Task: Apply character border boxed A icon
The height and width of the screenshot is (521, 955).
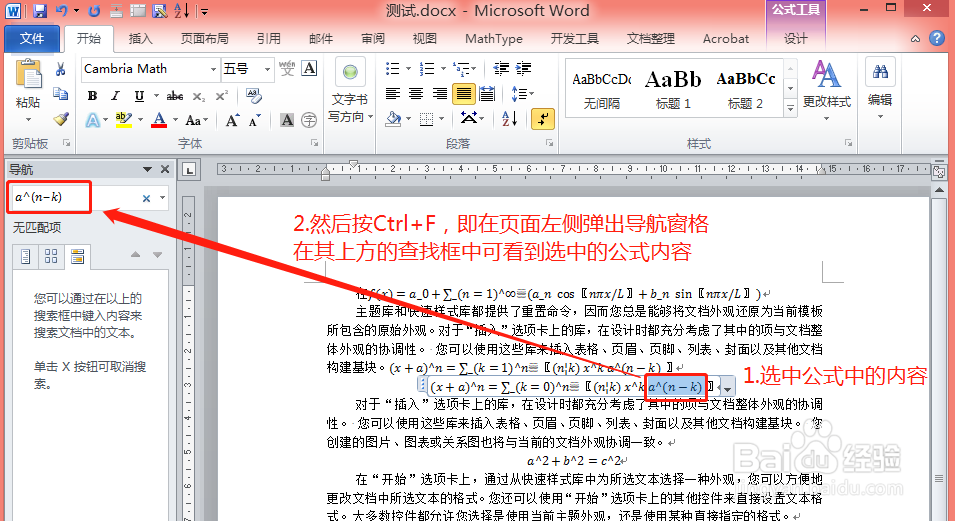Action: coord(309,68)
